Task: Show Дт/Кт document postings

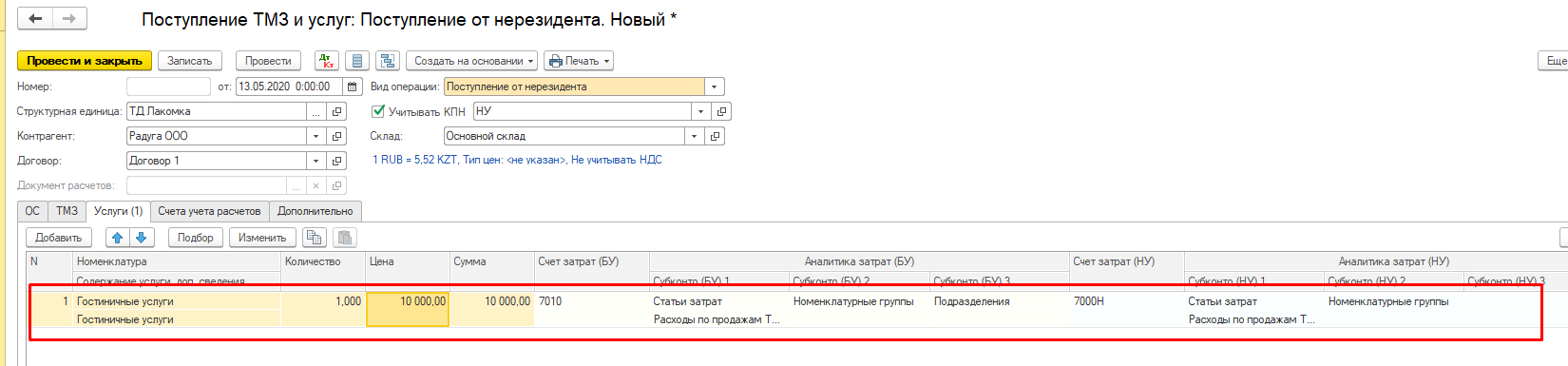Action: point(327,61)
